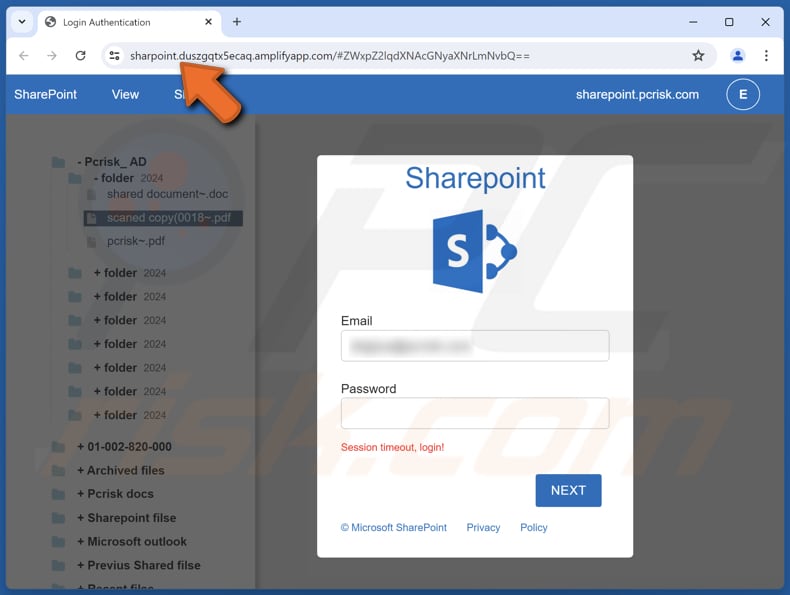Bookmark page using star icon
Screen dimensions: 790x595
698,56
